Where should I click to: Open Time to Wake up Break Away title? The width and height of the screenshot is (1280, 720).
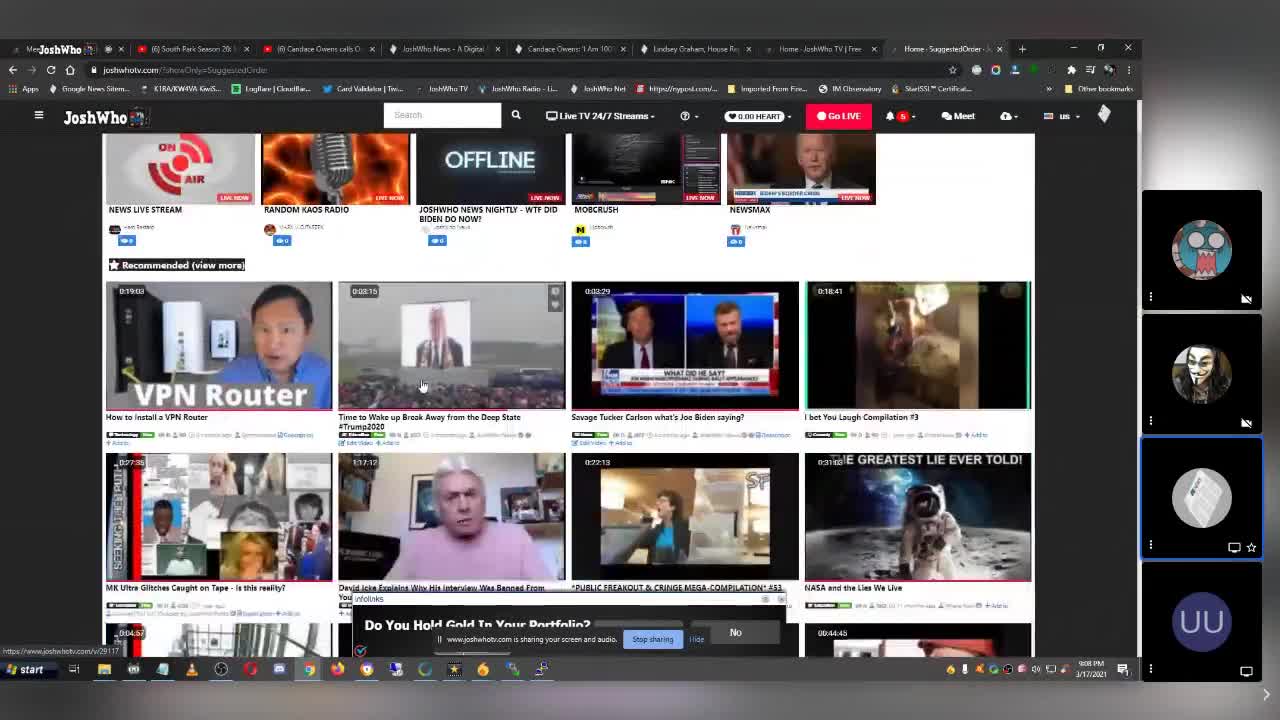pyautogui.click(x=429, y=422)
